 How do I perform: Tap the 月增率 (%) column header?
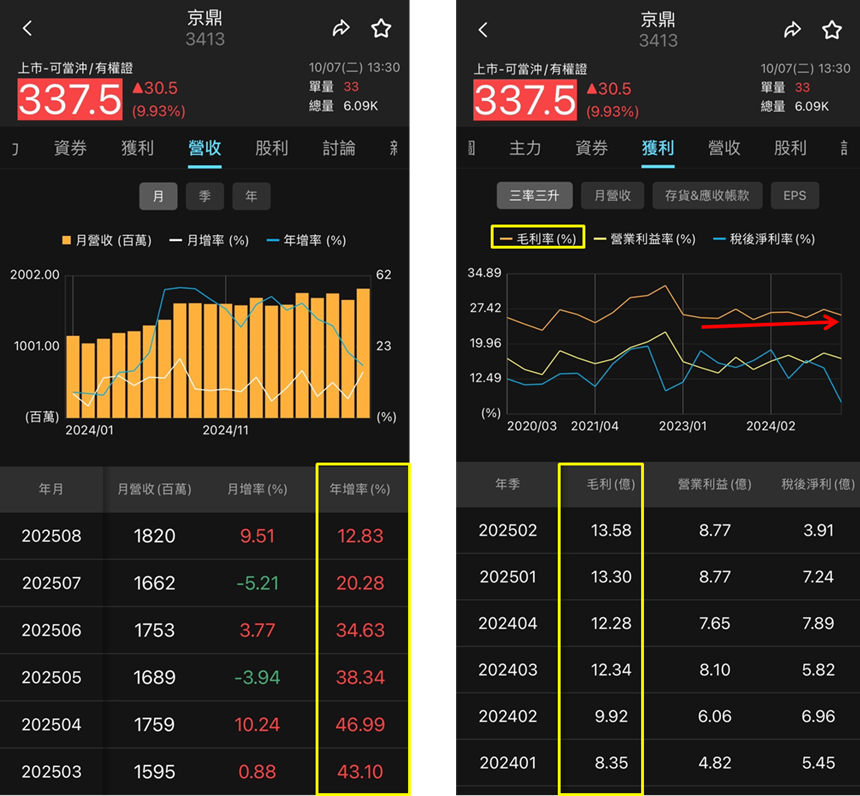coord(257,489)
